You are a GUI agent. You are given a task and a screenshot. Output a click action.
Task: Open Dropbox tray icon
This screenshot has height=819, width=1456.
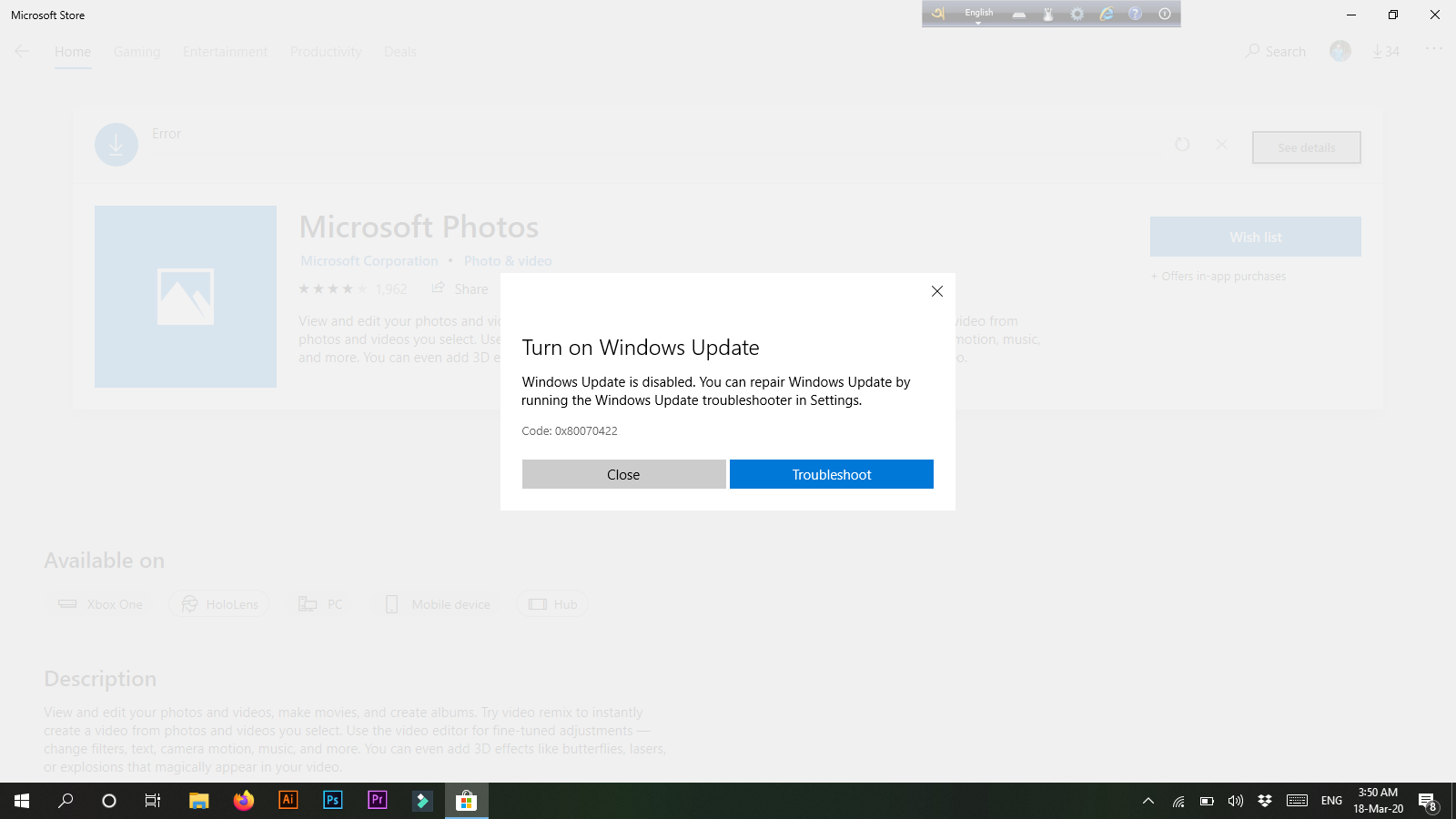pyautogui.click(x=1265, y=801)
